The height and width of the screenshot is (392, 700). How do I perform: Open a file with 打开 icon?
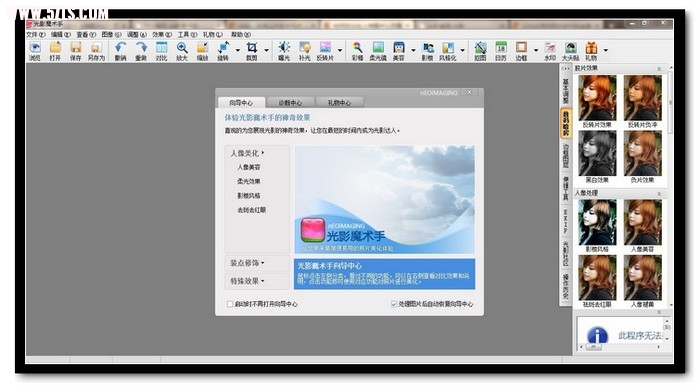tap(55, 47)
